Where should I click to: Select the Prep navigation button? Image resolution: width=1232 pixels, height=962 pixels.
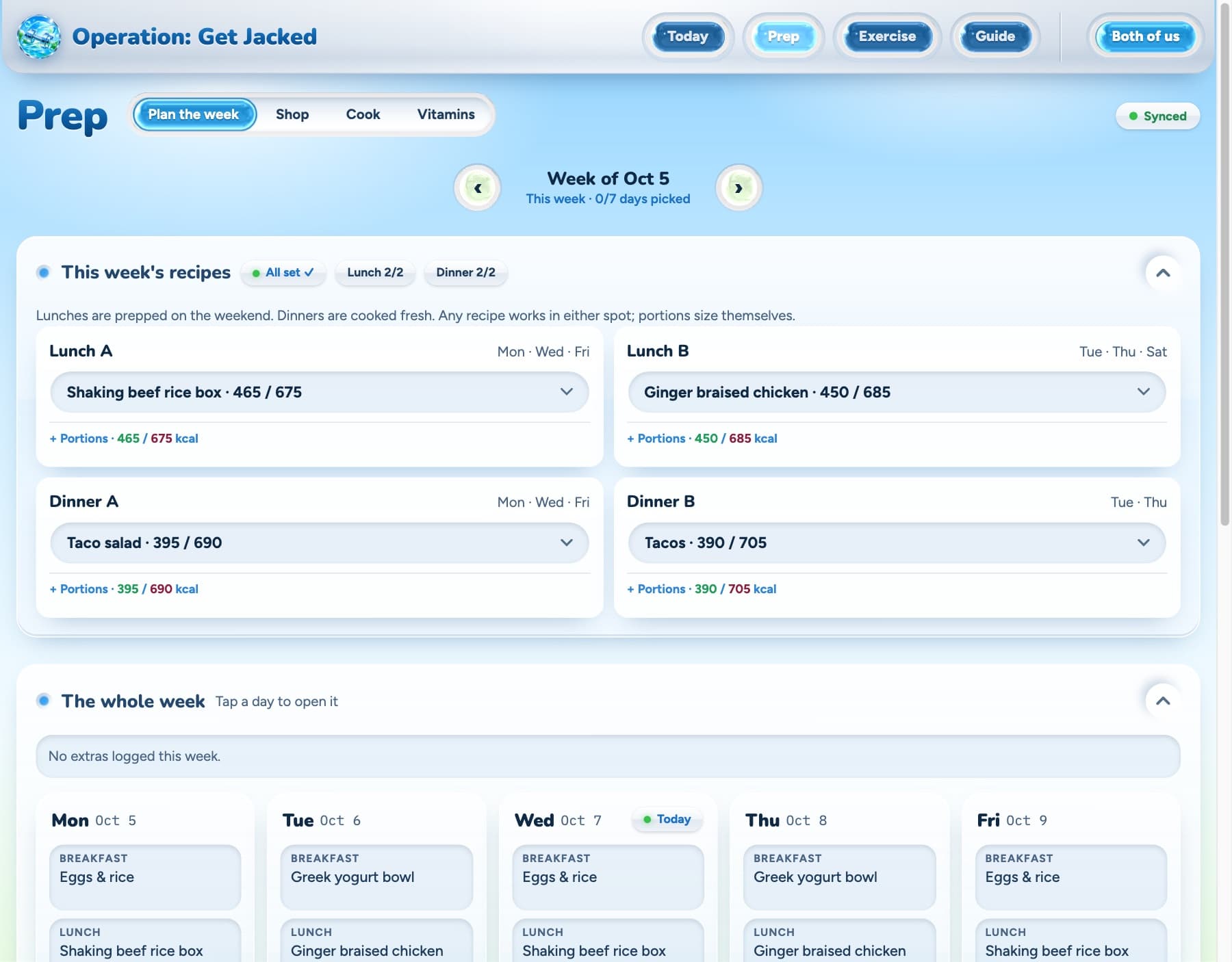(784, 36)
